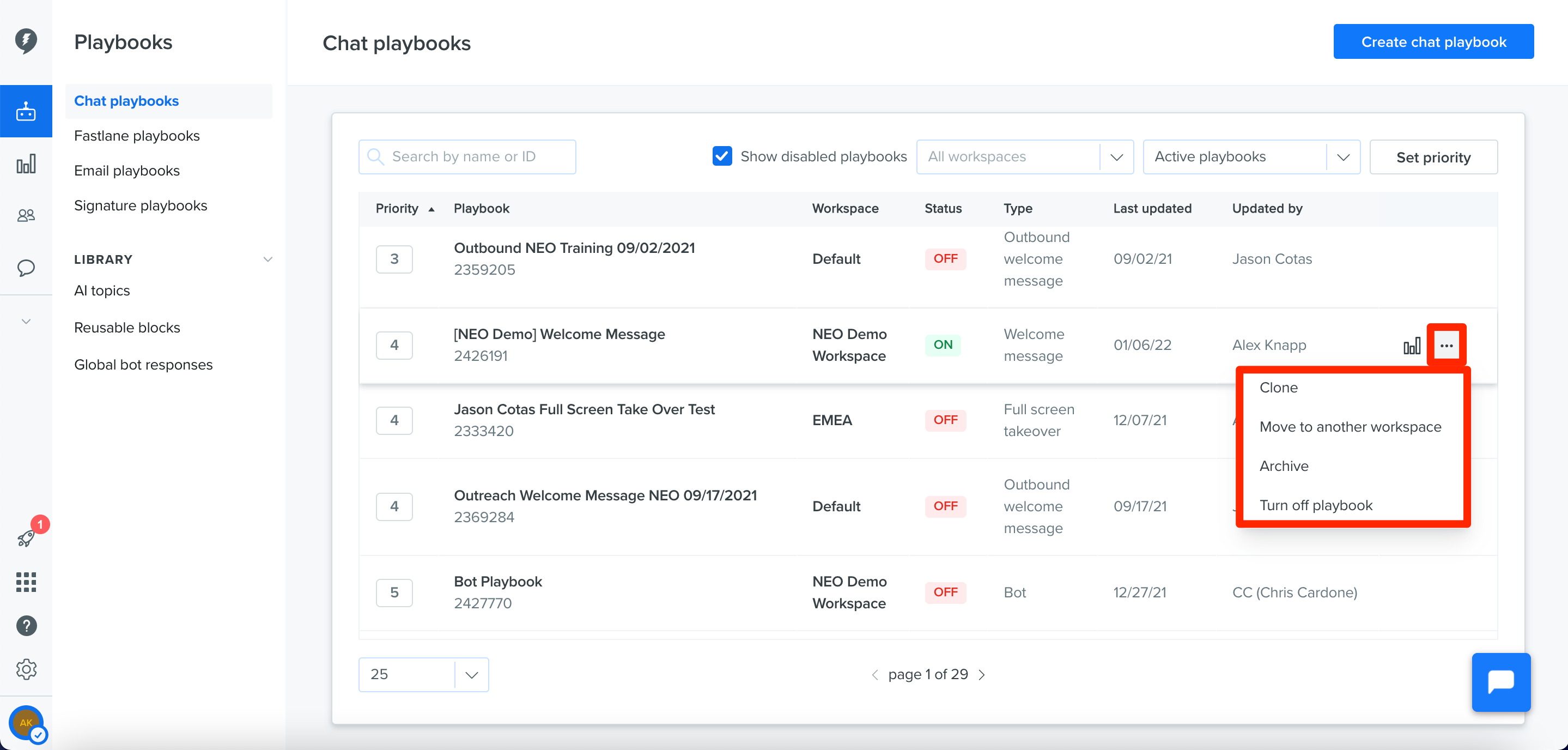1568x750 pixels.
Task: Open the reports bar chart sidebar icon
Action: [x=26, y=164]
